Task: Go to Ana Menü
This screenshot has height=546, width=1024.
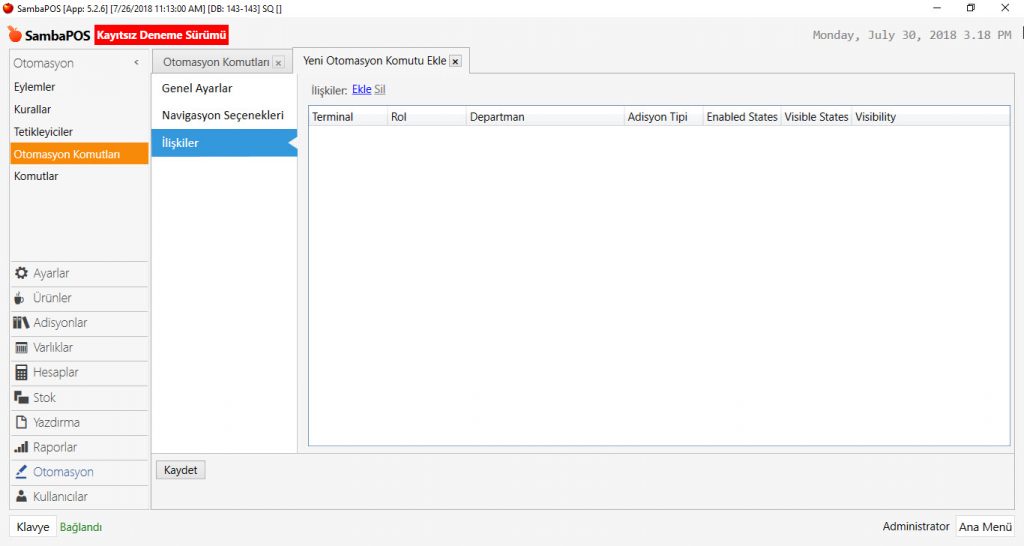Action: click(x=984, y=527)
